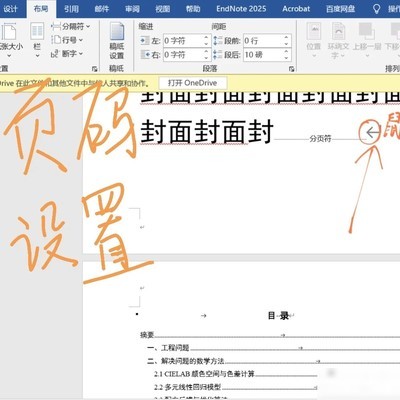Click the 上移一层 bring forward button
Screen dimensions: 400x400
pyautogui.click(x=367, y=40)
